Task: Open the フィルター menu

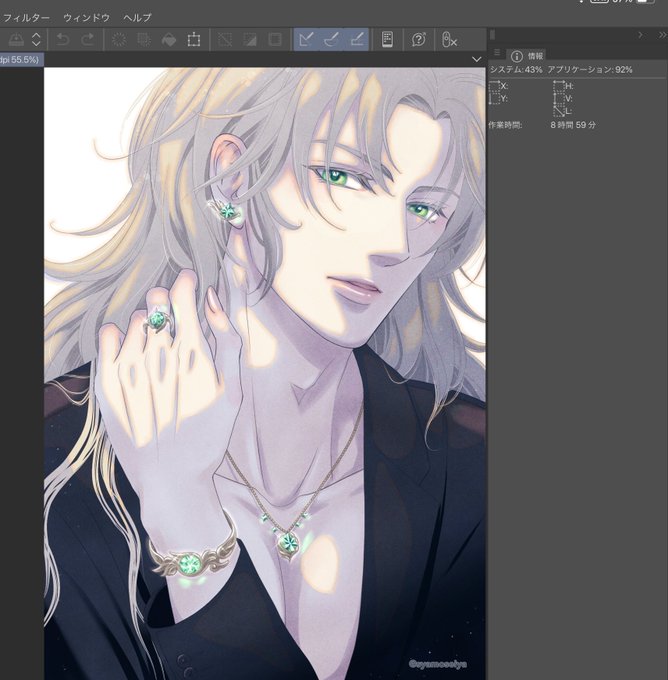Action: (26, 18)
